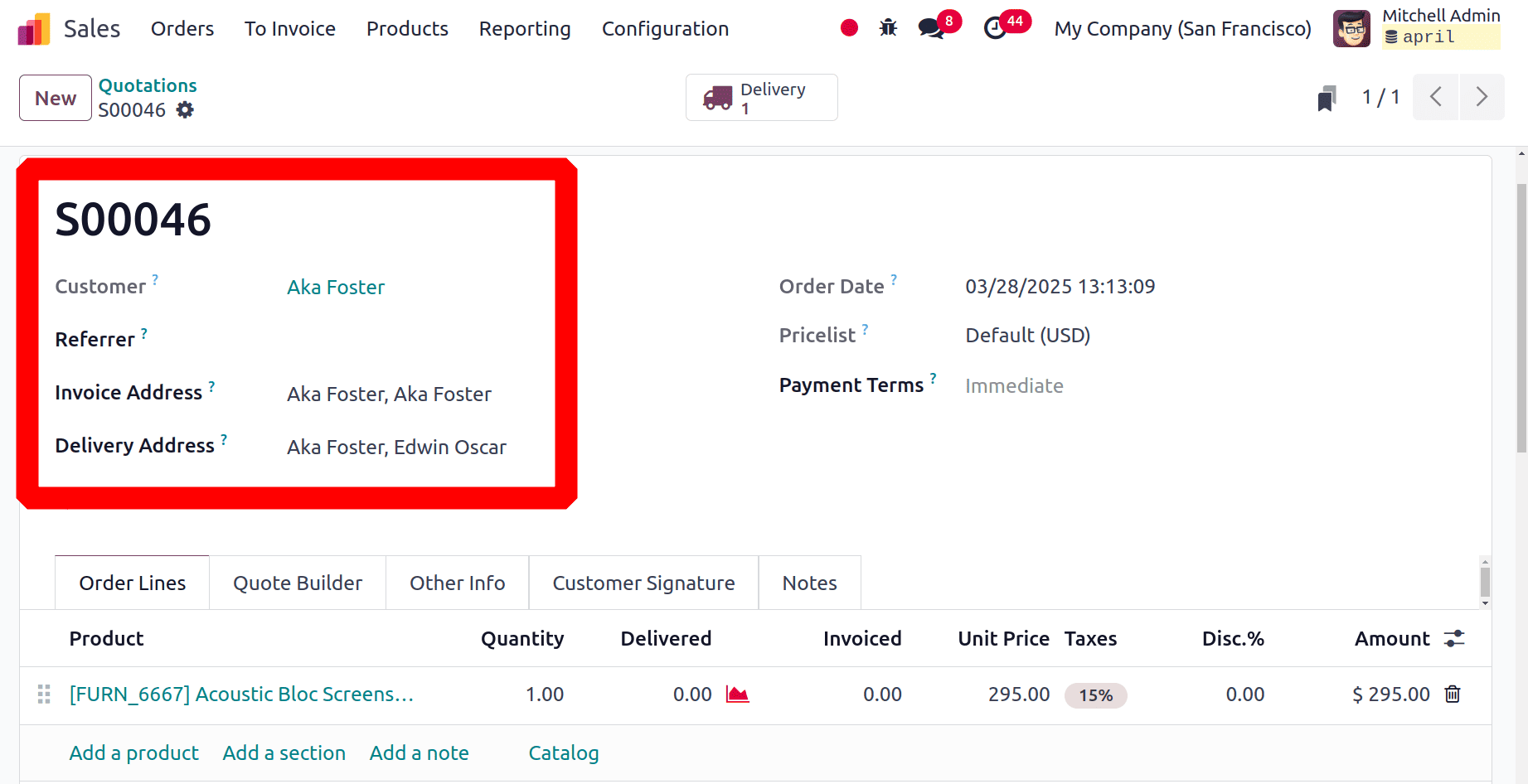This screenshot has width=1528, height=784.
Task: Navigate to next record with right chevron
Action: coord(1482,97)
